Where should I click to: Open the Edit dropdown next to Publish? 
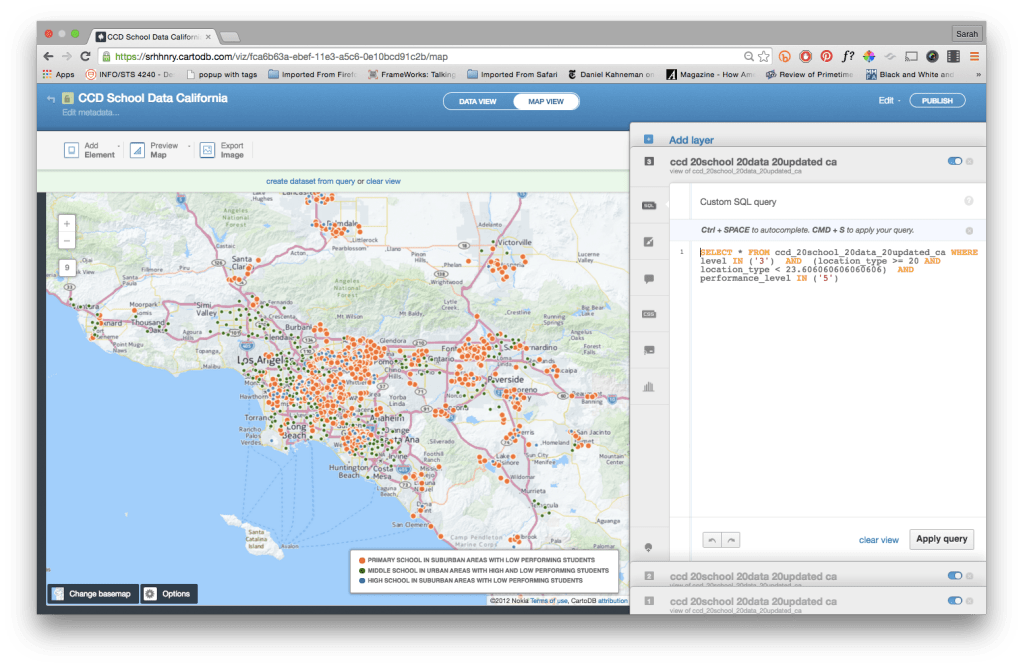pos(888,101)
